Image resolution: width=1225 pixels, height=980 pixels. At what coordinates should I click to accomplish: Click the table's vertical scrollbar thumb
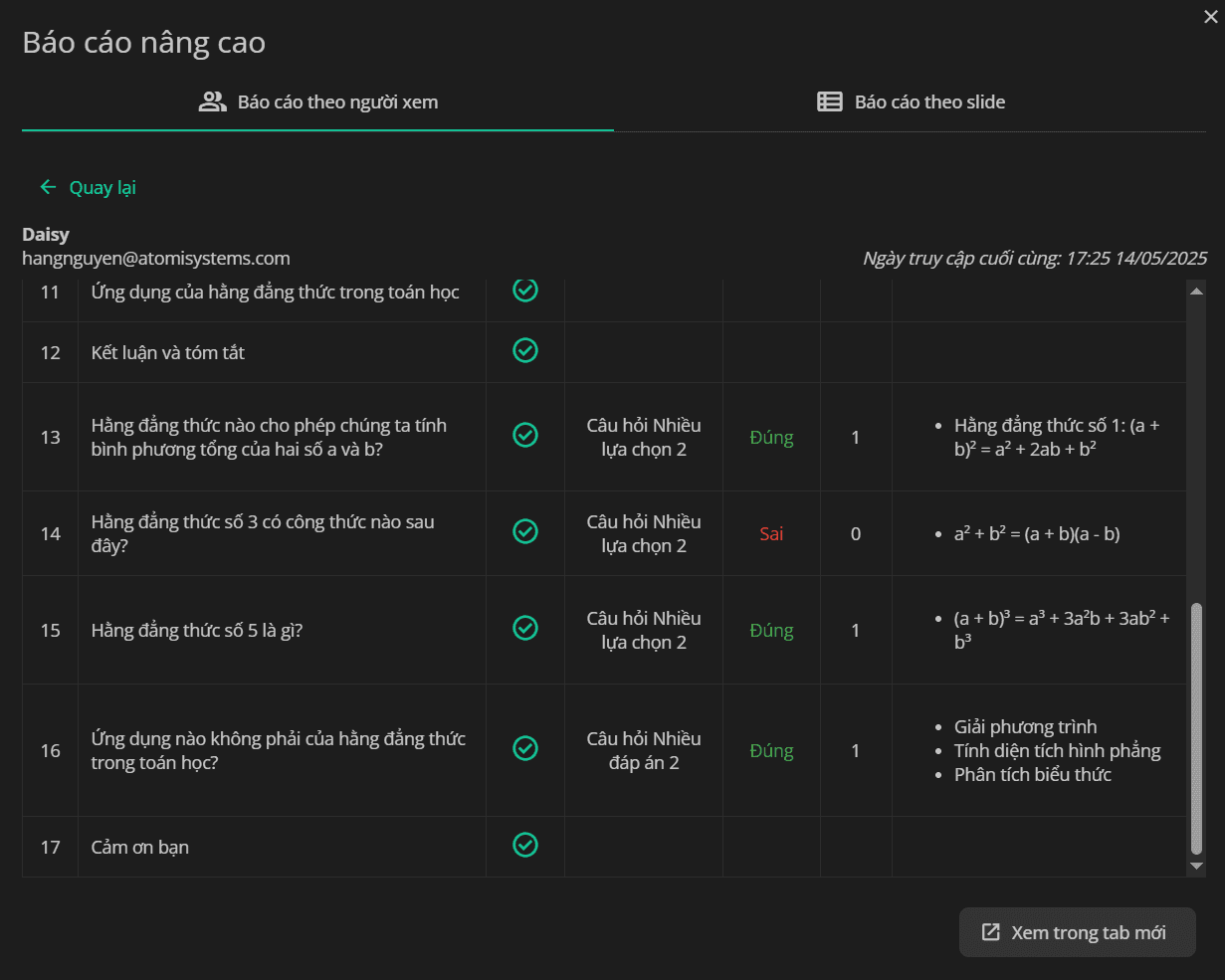[1196, 728]
